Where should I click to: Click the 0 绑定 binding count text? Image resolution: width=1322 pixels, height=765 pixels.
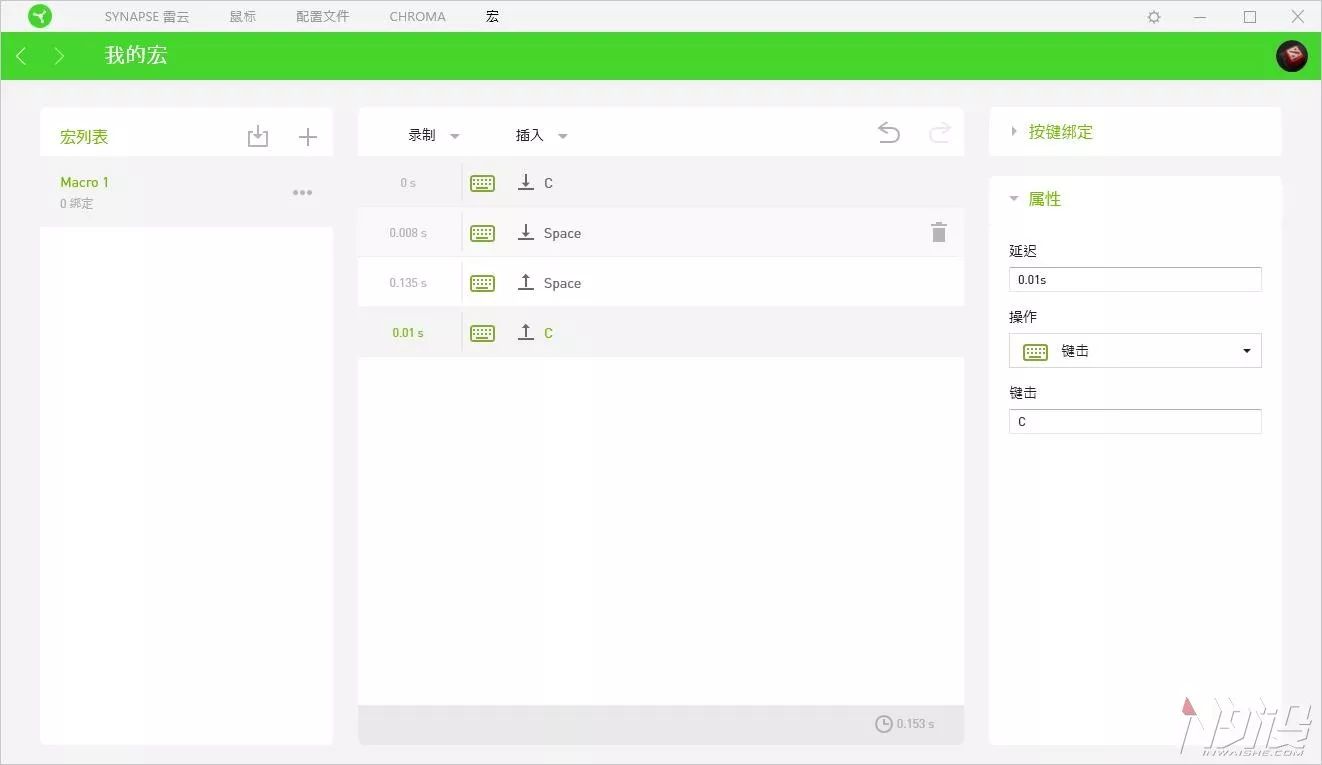(x=77, y=204)
